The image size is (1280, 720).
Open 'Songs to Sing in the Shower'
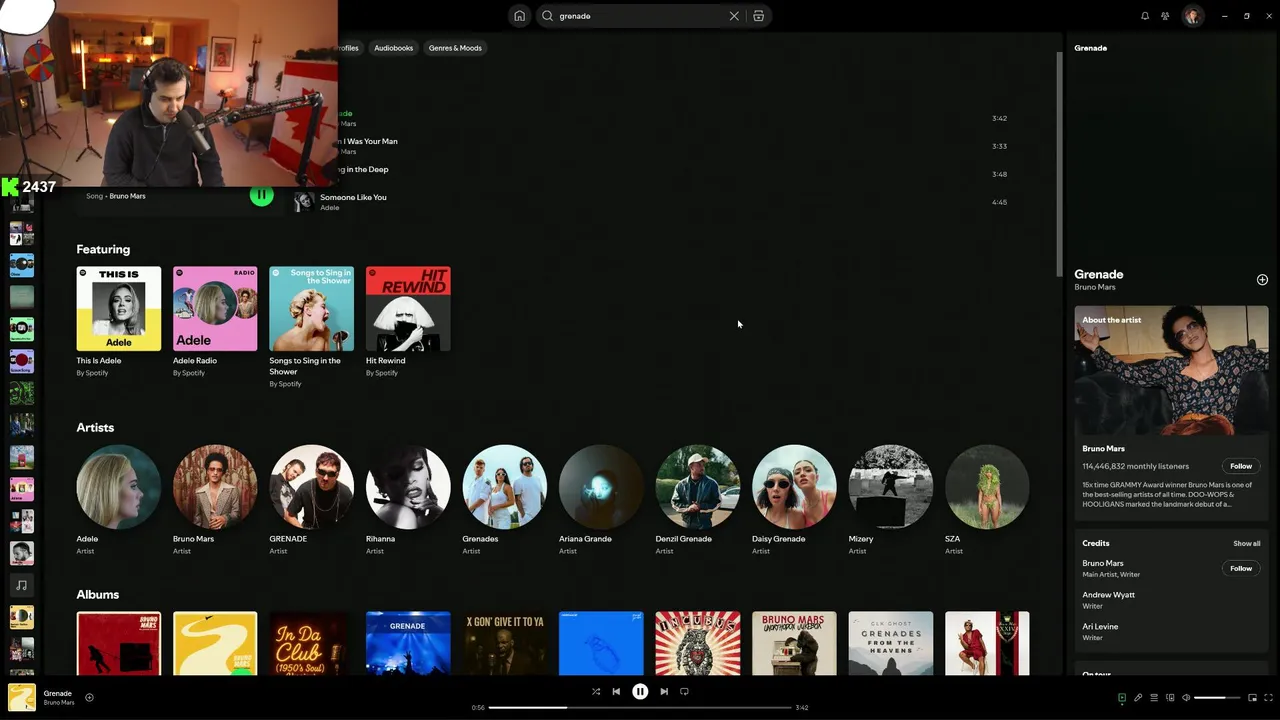(312, 309)
